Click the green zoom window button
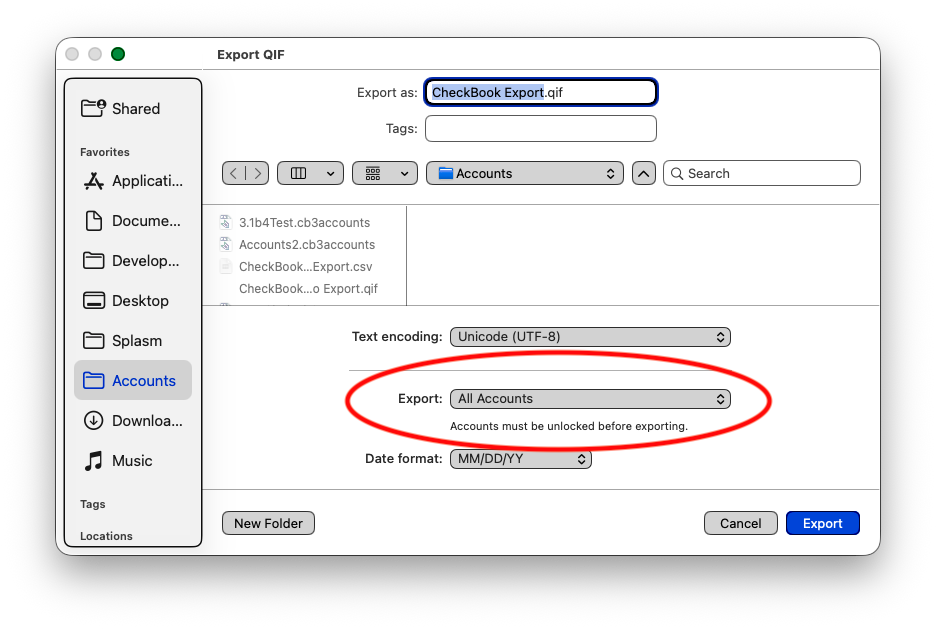Image resolution: width=936 pixels, height=629 pixels. click(x=118, y=54)
